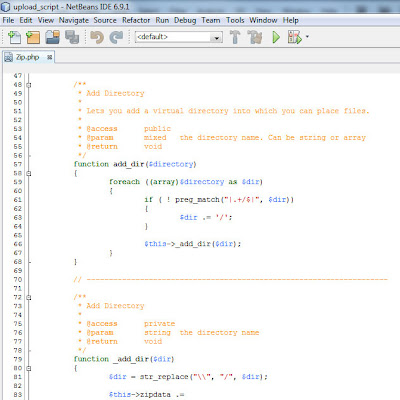Viewport: 400px width, 400px height.
Task: Click the New File icon
Action: point(14,37)
